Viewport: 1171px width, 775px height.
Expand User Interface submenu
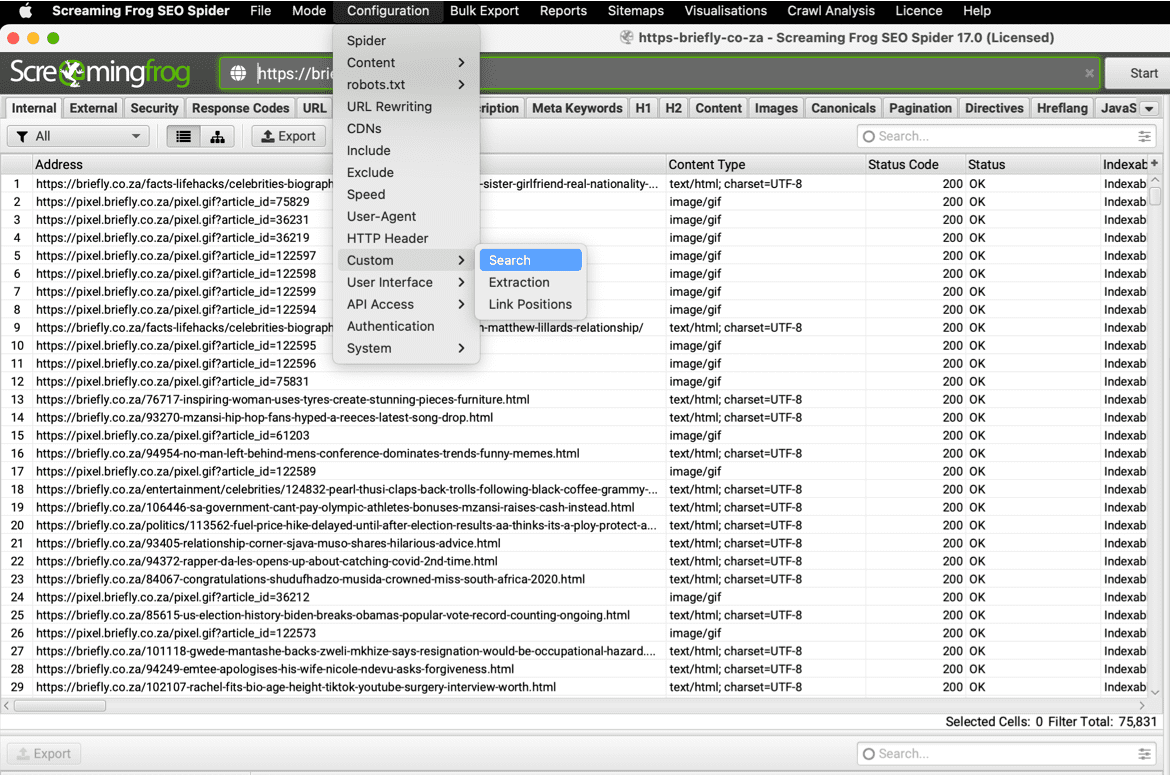(406, 282)
